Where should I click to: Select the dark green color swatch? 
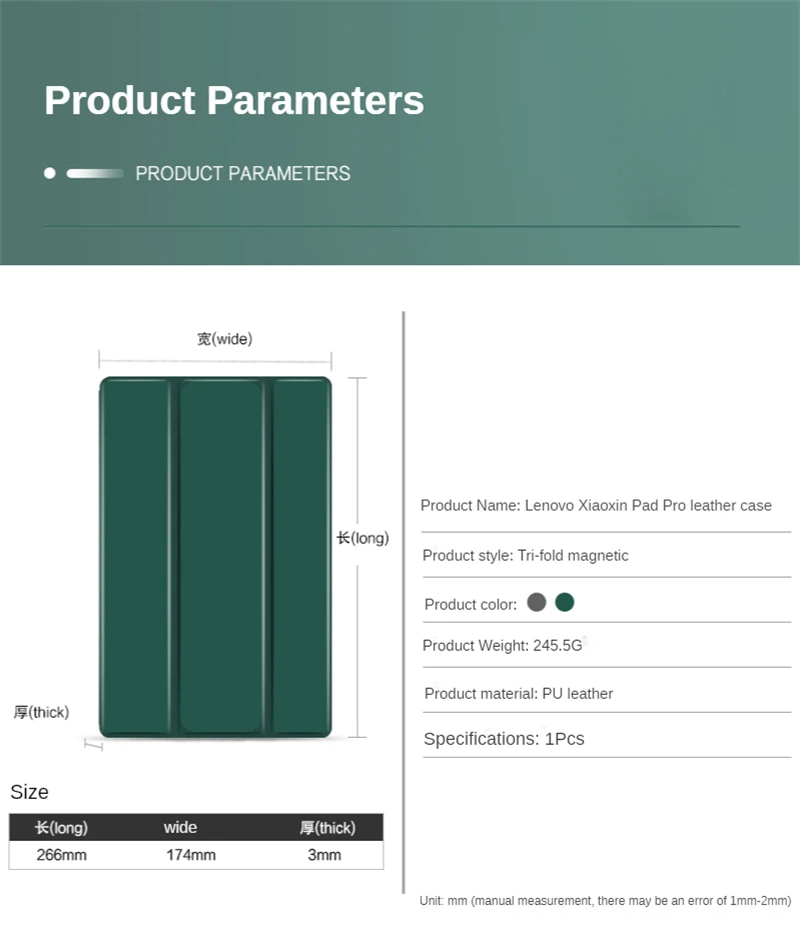(564, 602)
